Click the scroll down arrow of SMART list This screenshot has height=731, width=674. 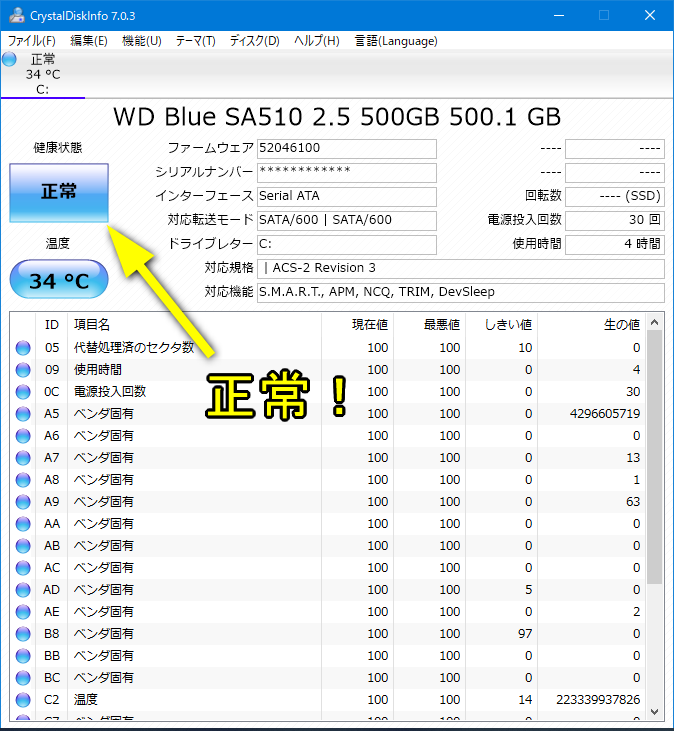[654, 711]
